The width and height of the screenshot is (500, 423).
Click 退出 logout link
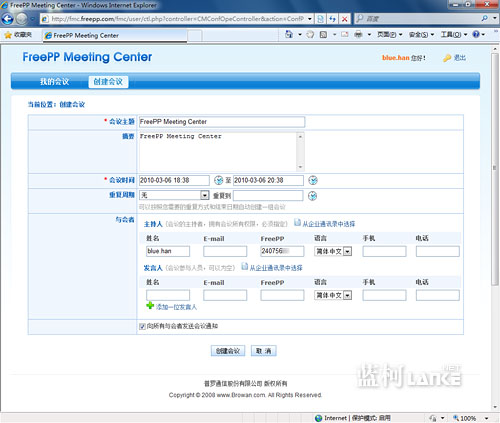460,58
